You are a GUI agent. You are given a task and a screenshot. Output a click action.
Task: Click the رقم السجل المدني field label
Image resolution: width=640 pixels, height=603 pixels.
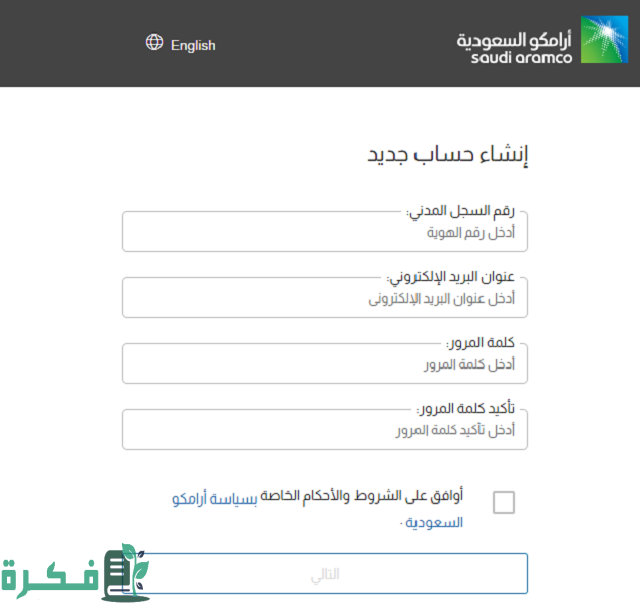[460, 211]
